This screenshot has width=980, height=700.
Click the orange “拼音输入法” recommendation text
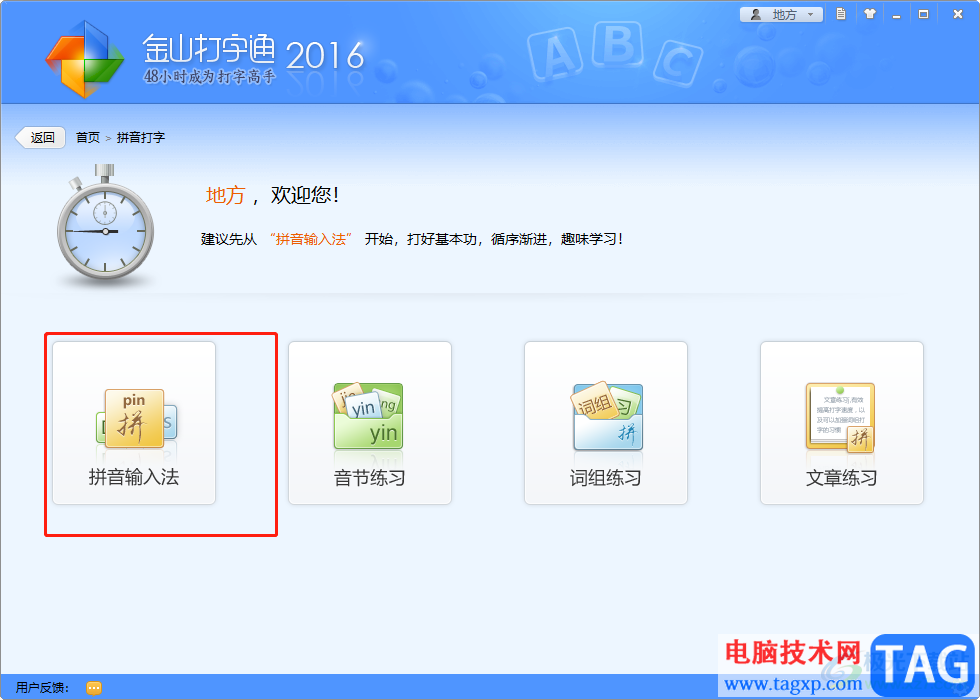(x=311, y=239)
